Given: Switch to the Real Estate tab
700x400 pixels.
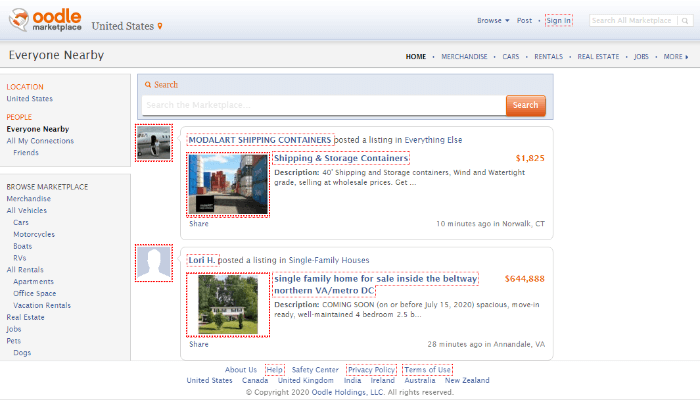Looking at the screenshot, I should coord(598,57).
